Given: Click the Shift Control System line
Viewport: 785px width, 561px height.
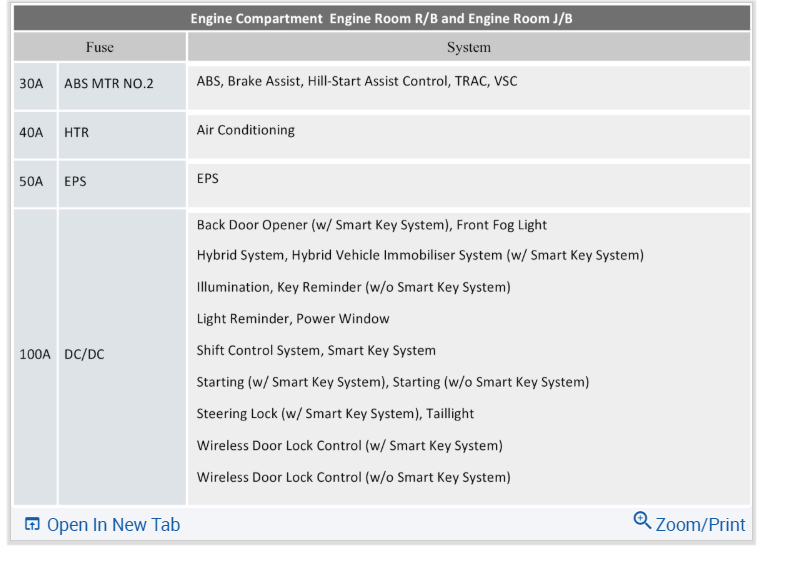Looking at the screenshot, I should pyautogui.click(x=316, y=351).
